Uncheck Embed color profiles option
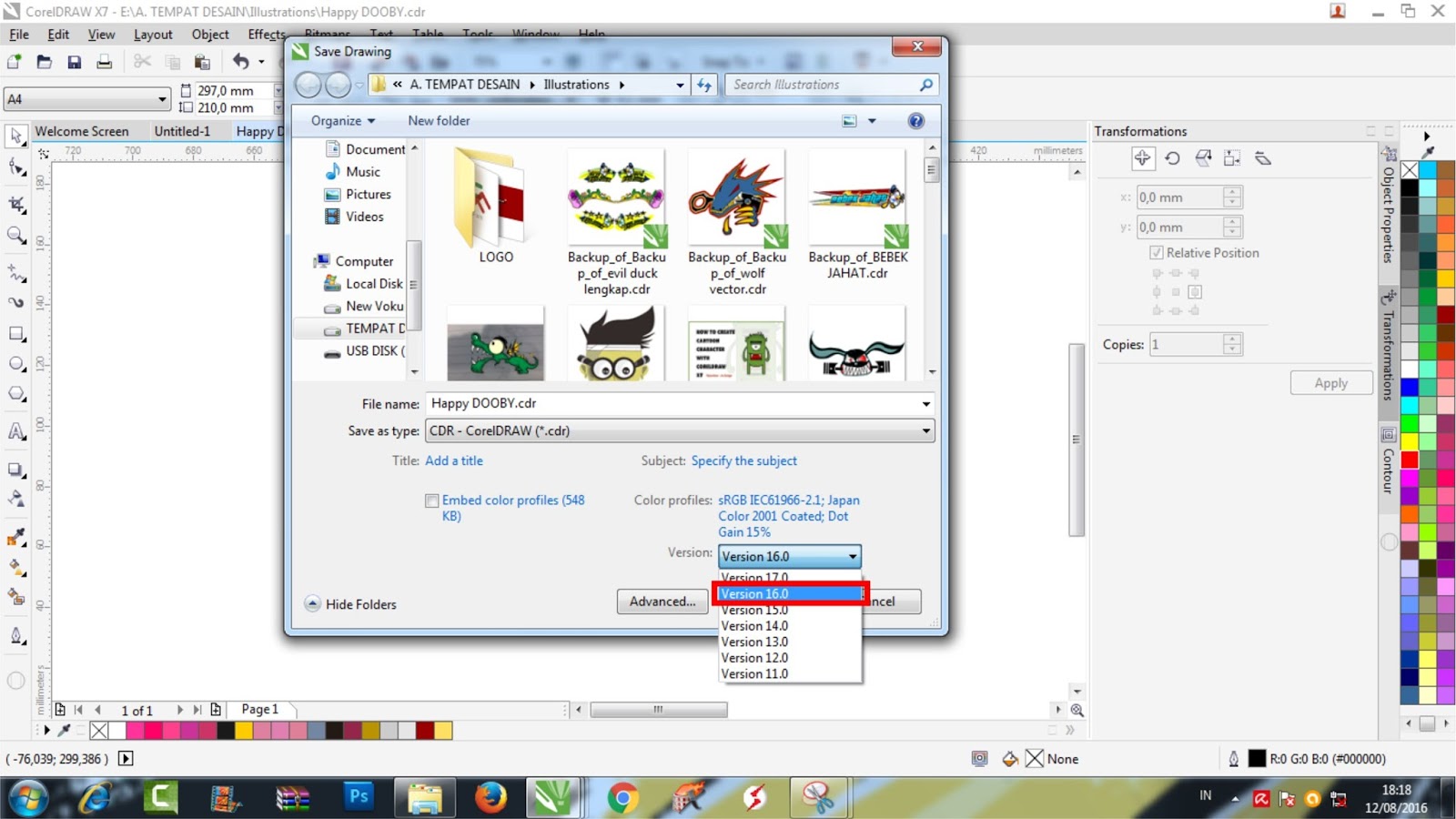 432,500
